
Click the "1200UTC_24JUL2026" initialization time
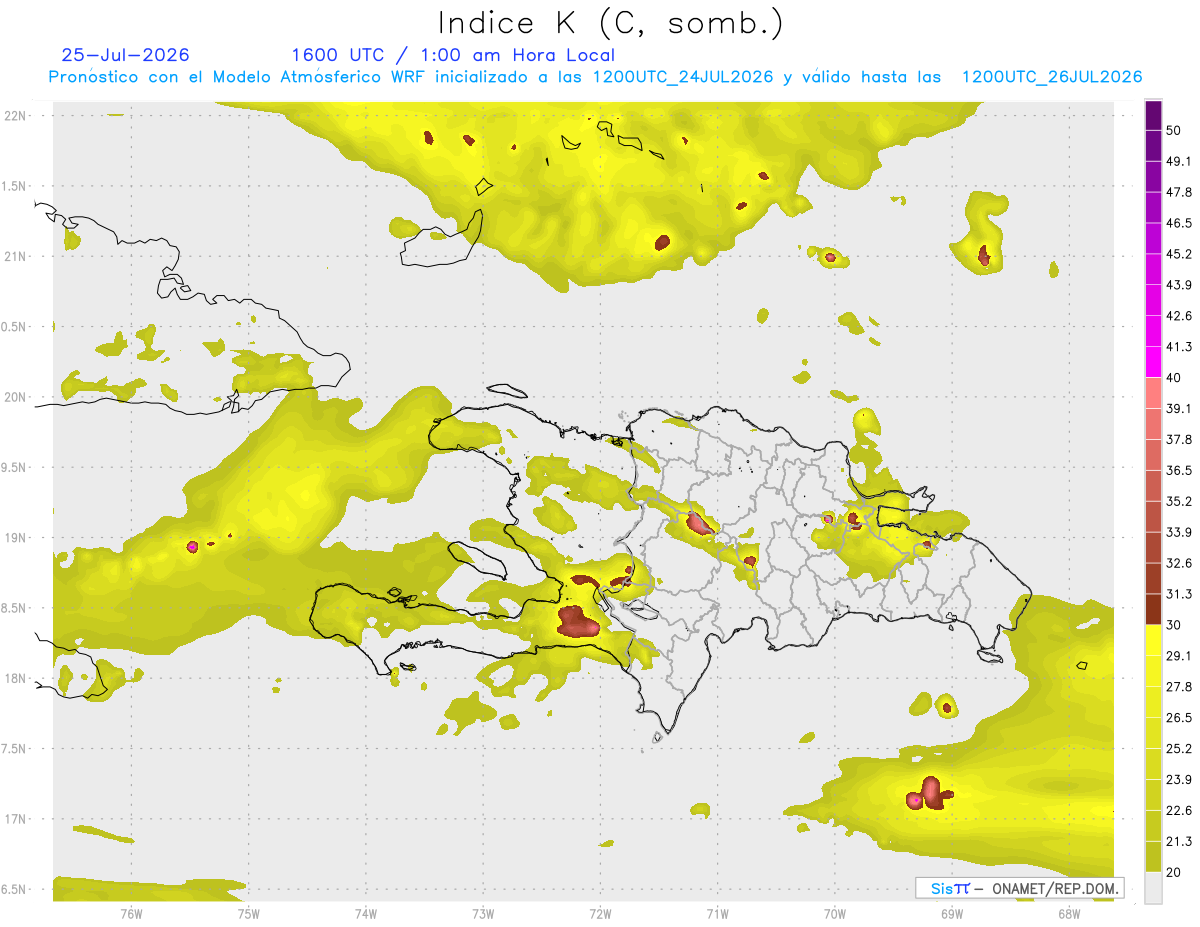click(x=683, y=77)
